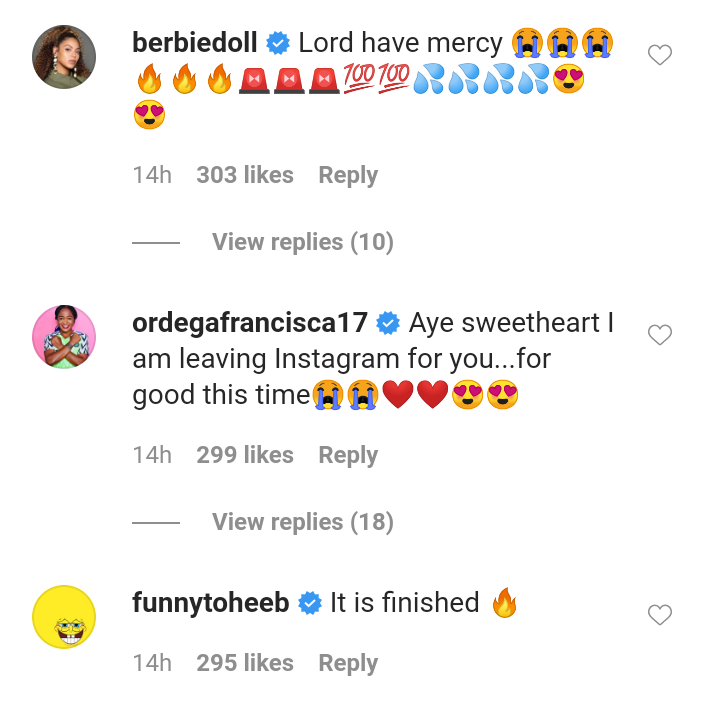The height and width of the screenshot is (703, 720).
Task: View the 303 likes list
Action: pos(245,175)
